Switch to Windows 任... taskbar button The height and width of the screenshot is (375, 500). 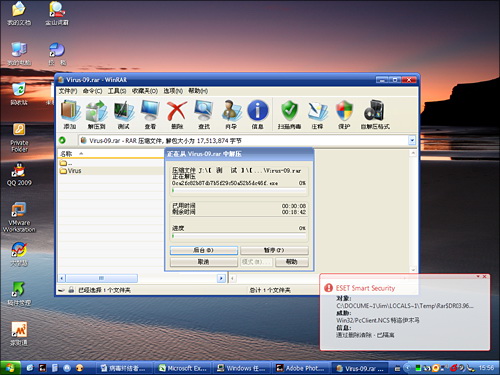click(241, 368)
